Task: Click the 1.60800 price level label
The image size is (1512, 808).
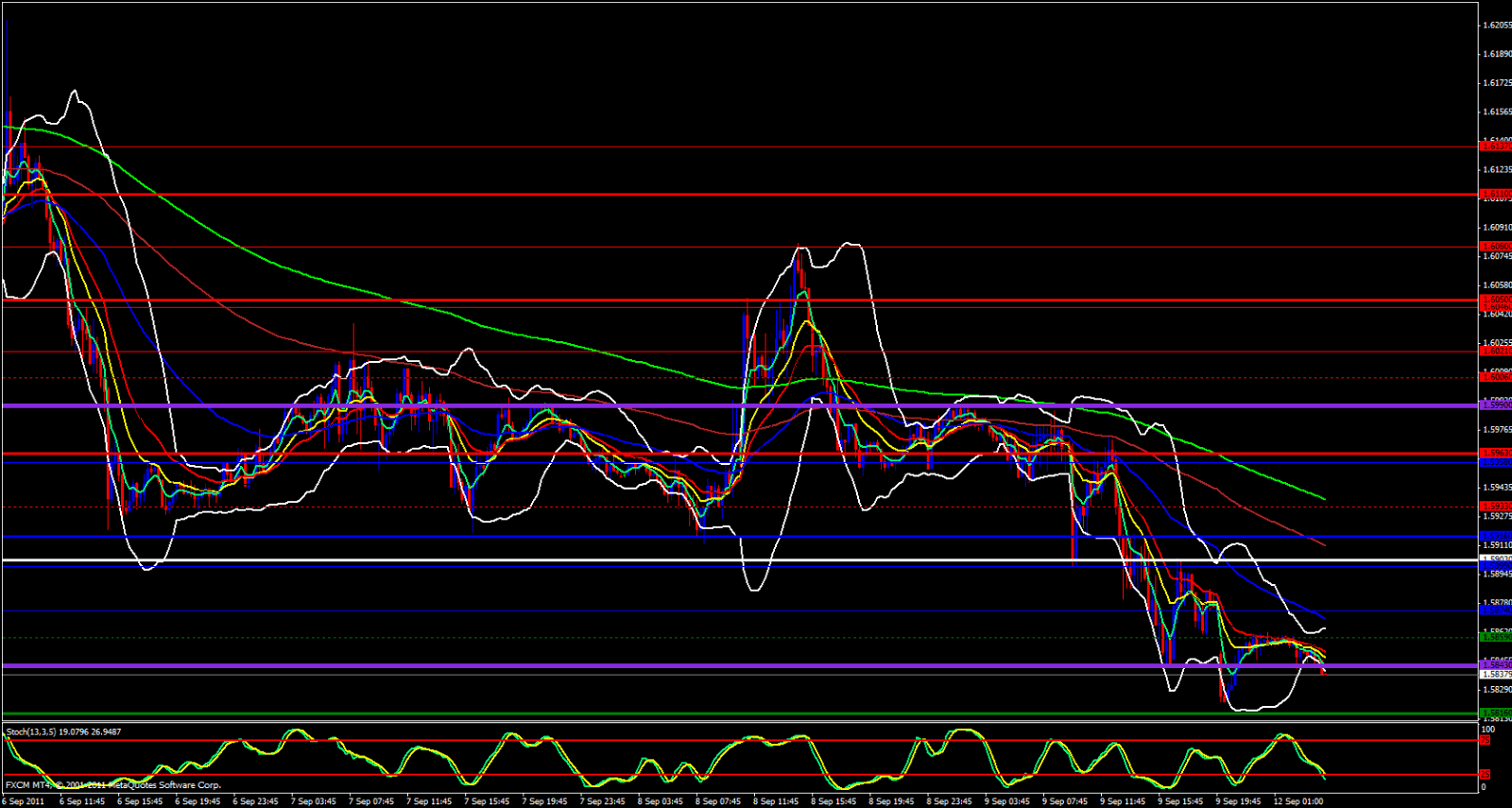Action: point(1495,247)
